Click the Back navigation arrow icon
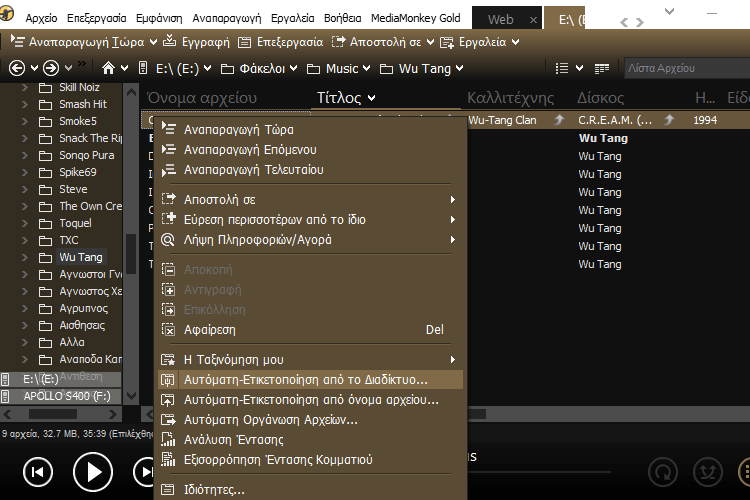This screenshot has width=750, height=500. point(17,68)
